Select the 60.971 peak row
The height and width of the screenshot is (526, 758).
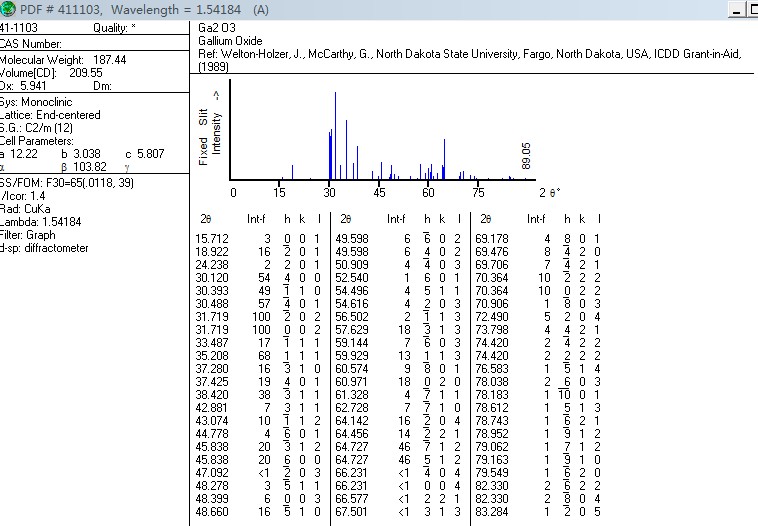(398, 382)
